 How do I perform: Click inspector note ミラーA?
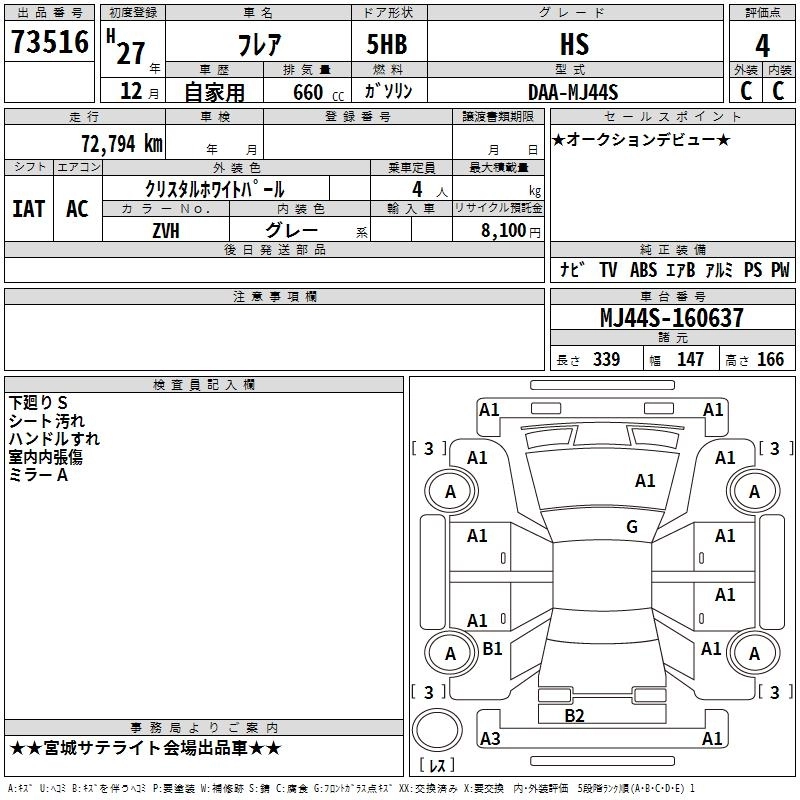(38, 475)
